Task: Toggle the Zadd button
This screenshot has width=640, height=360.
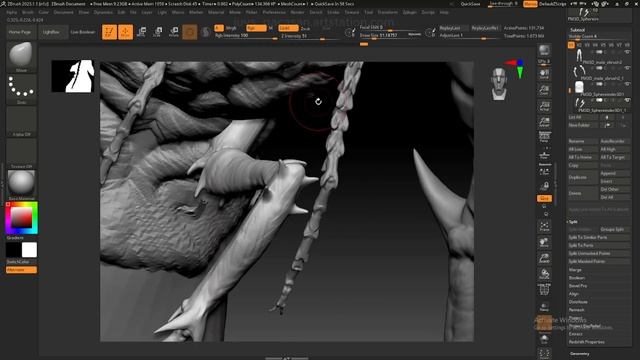Action: [x=288, y=28]
